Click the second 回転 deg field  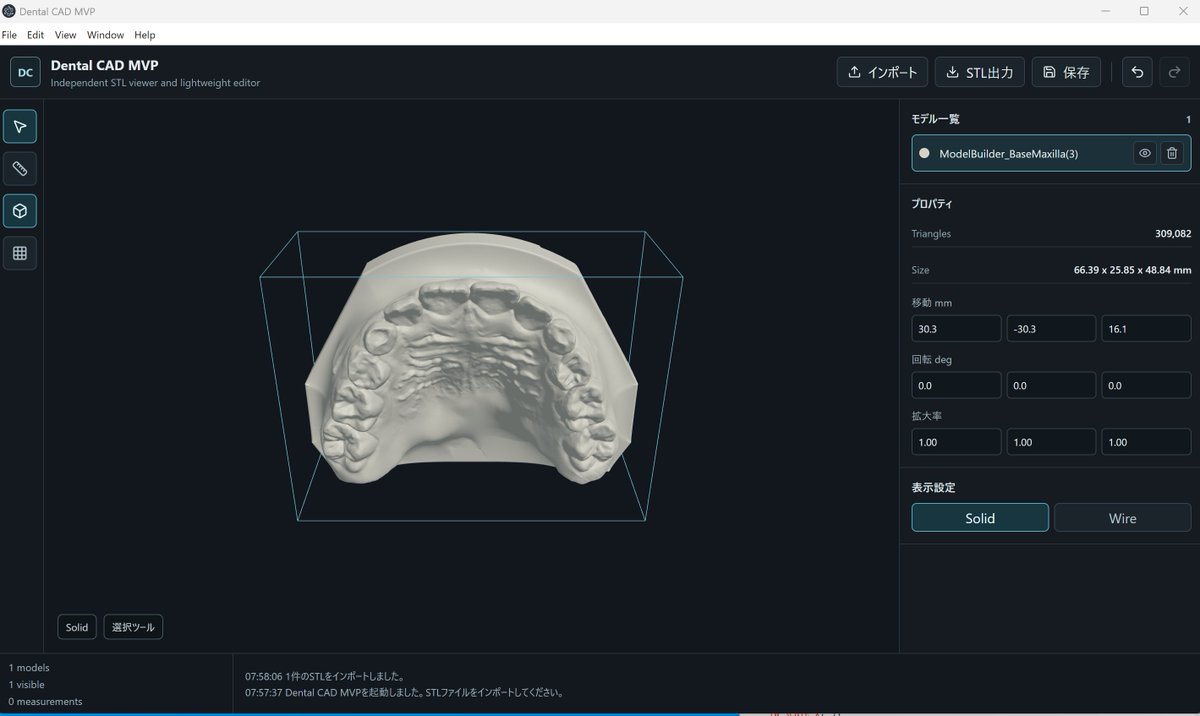(1051, 385)
